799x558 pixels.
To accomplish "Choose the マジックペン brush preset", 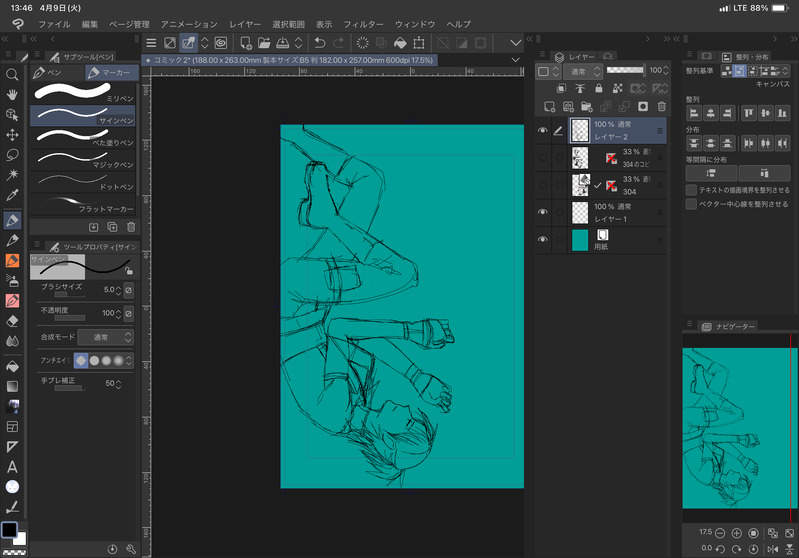I will [83, 158].
